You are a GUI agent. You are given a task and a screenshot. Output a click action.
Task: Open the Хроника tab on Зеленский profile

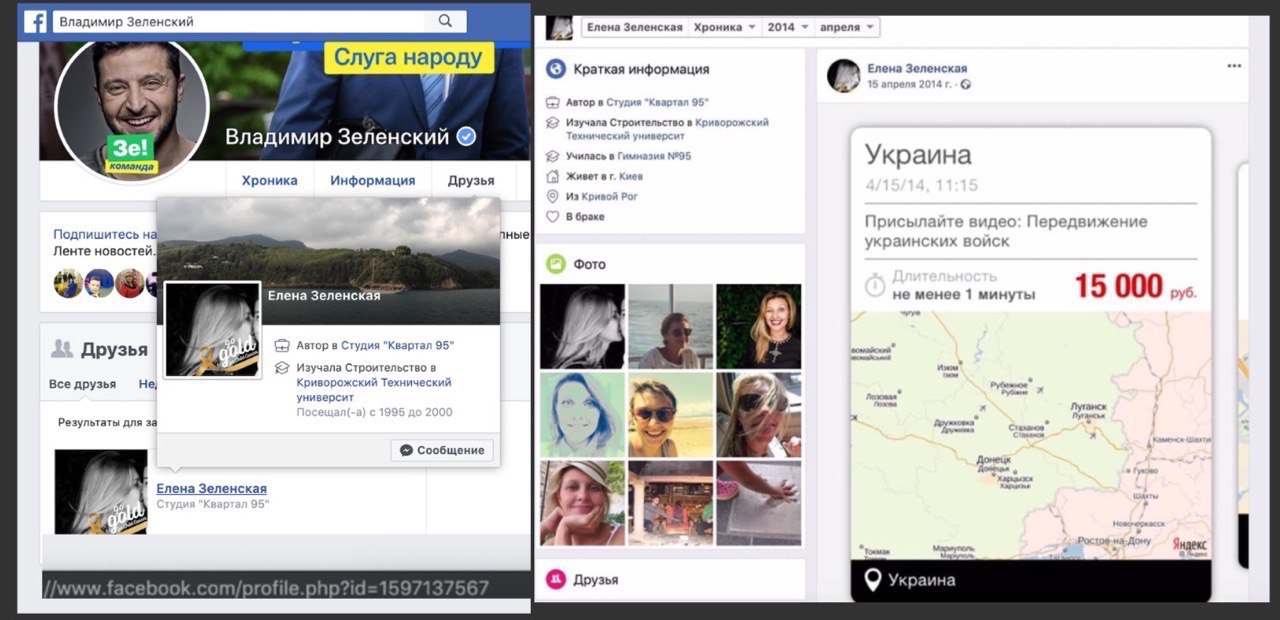(x=269, y=180)
